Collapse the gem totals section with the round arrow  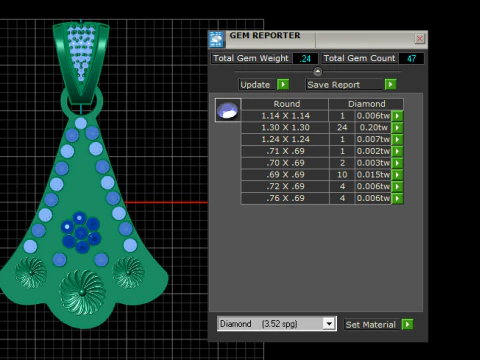click(318, 71)
